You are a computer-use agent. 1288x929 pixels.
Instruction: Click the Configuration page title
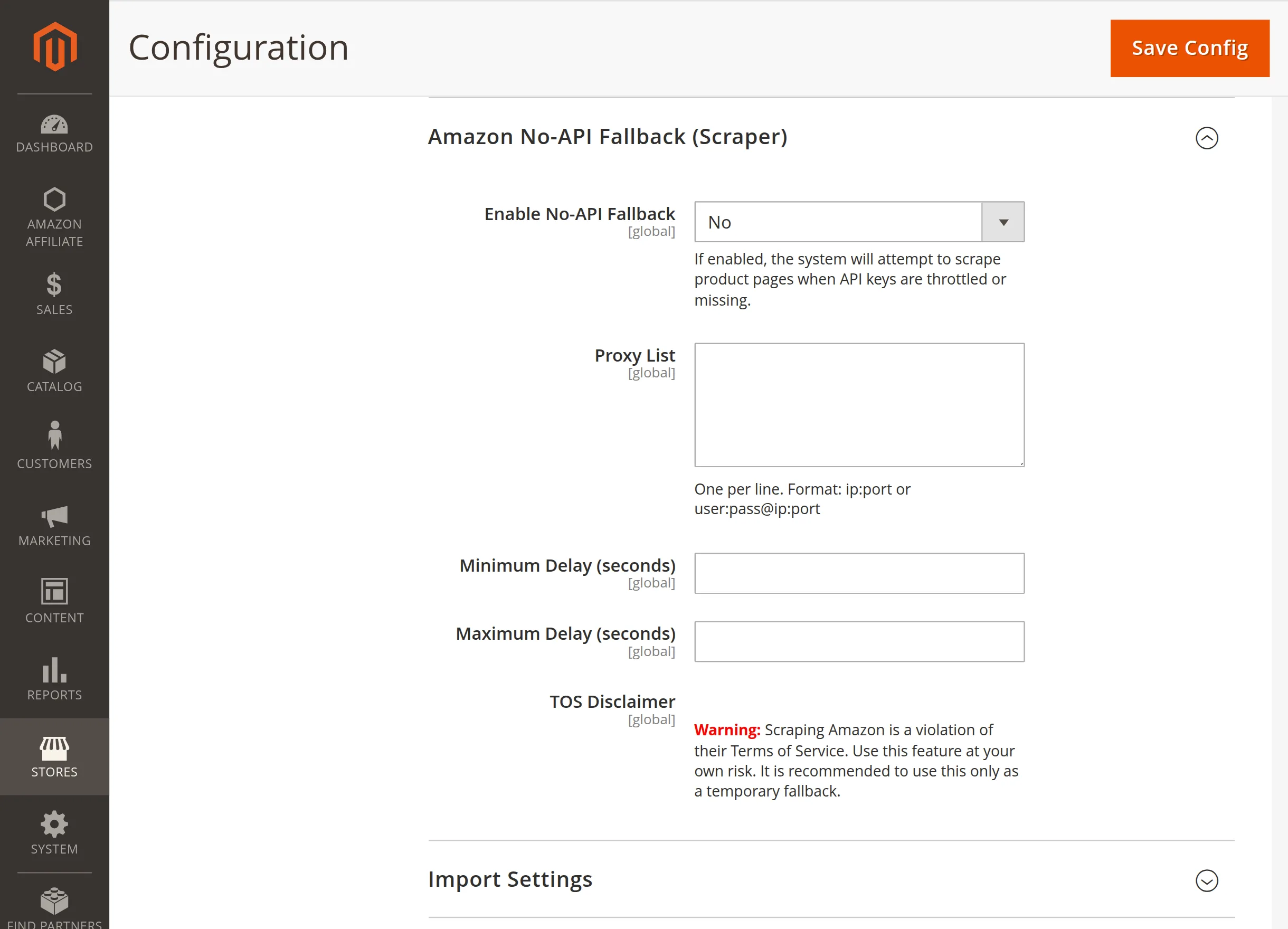tap(239, 48)
